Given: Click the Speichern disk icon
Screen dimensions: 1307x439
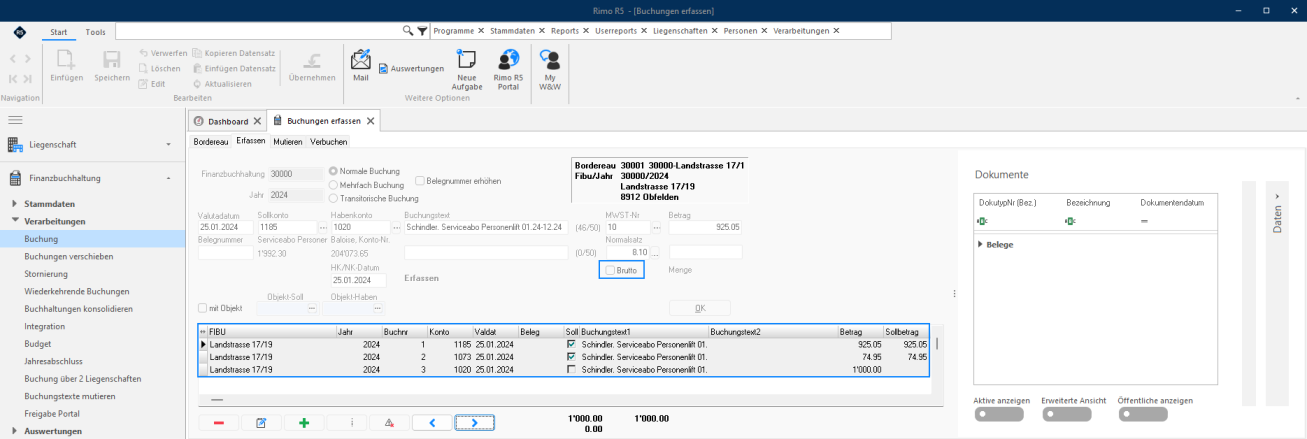Looking at the screenshot, I should click(x=112, y=66).
